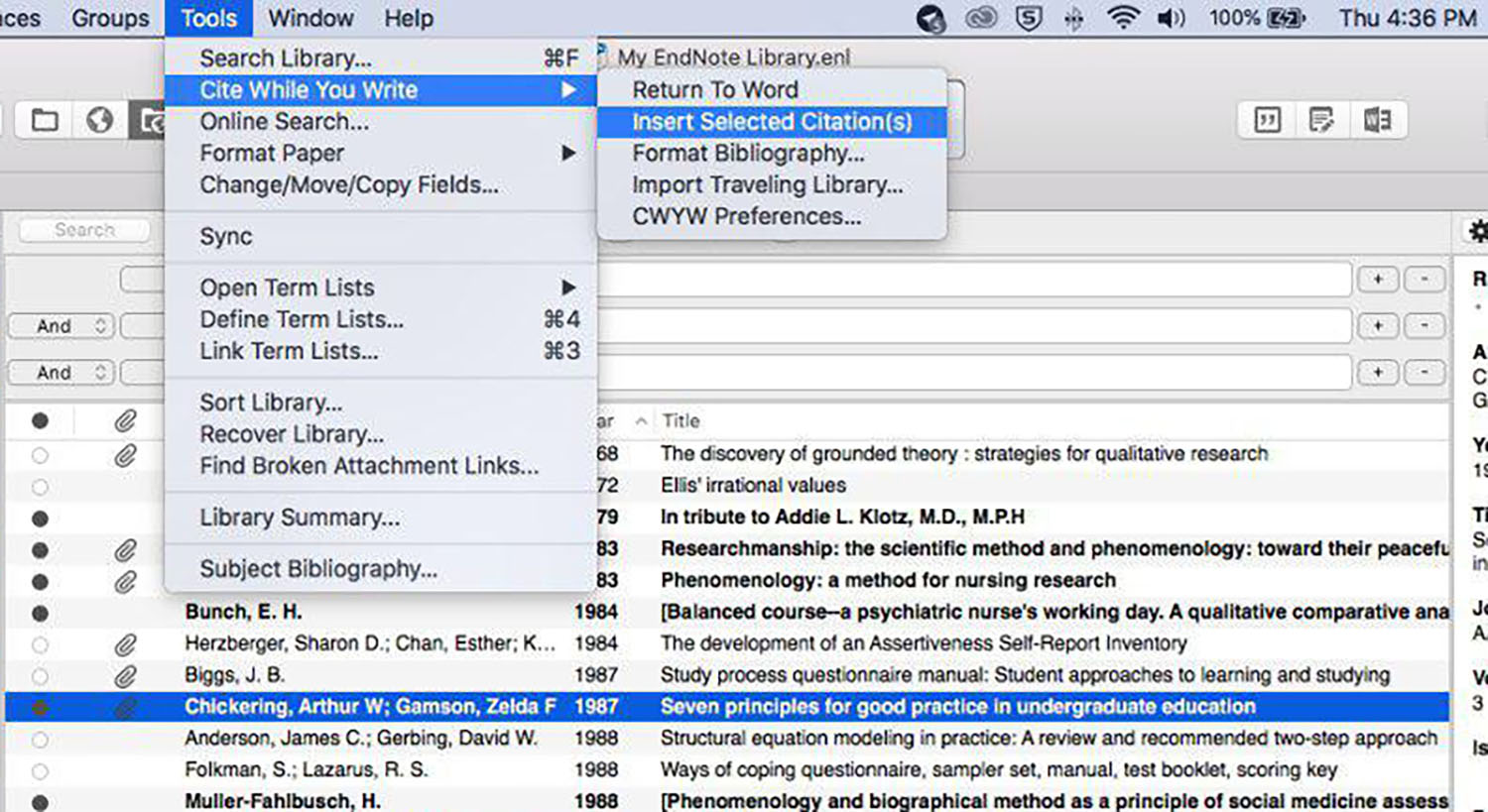Toggle read dot for Biggs, J. B. row
Screen dimensions: 1488x812
(x=40, y=677)
